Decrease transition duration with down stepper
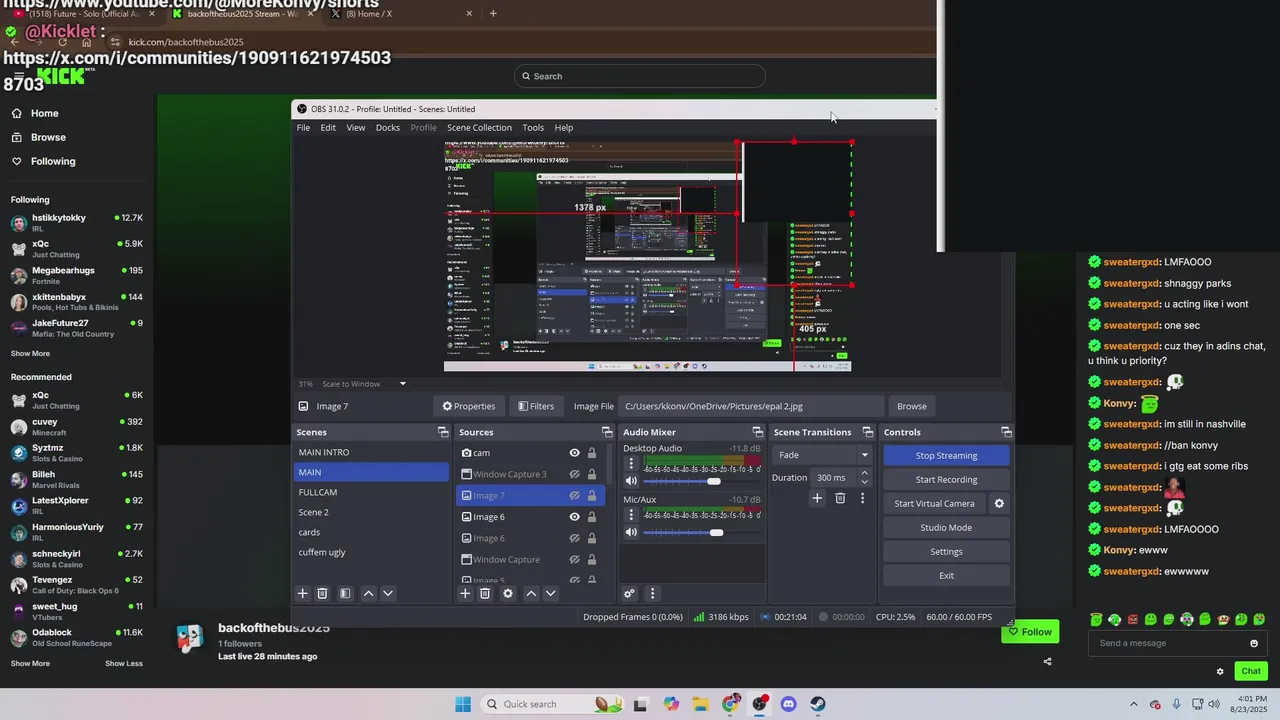 click(865, 482)
